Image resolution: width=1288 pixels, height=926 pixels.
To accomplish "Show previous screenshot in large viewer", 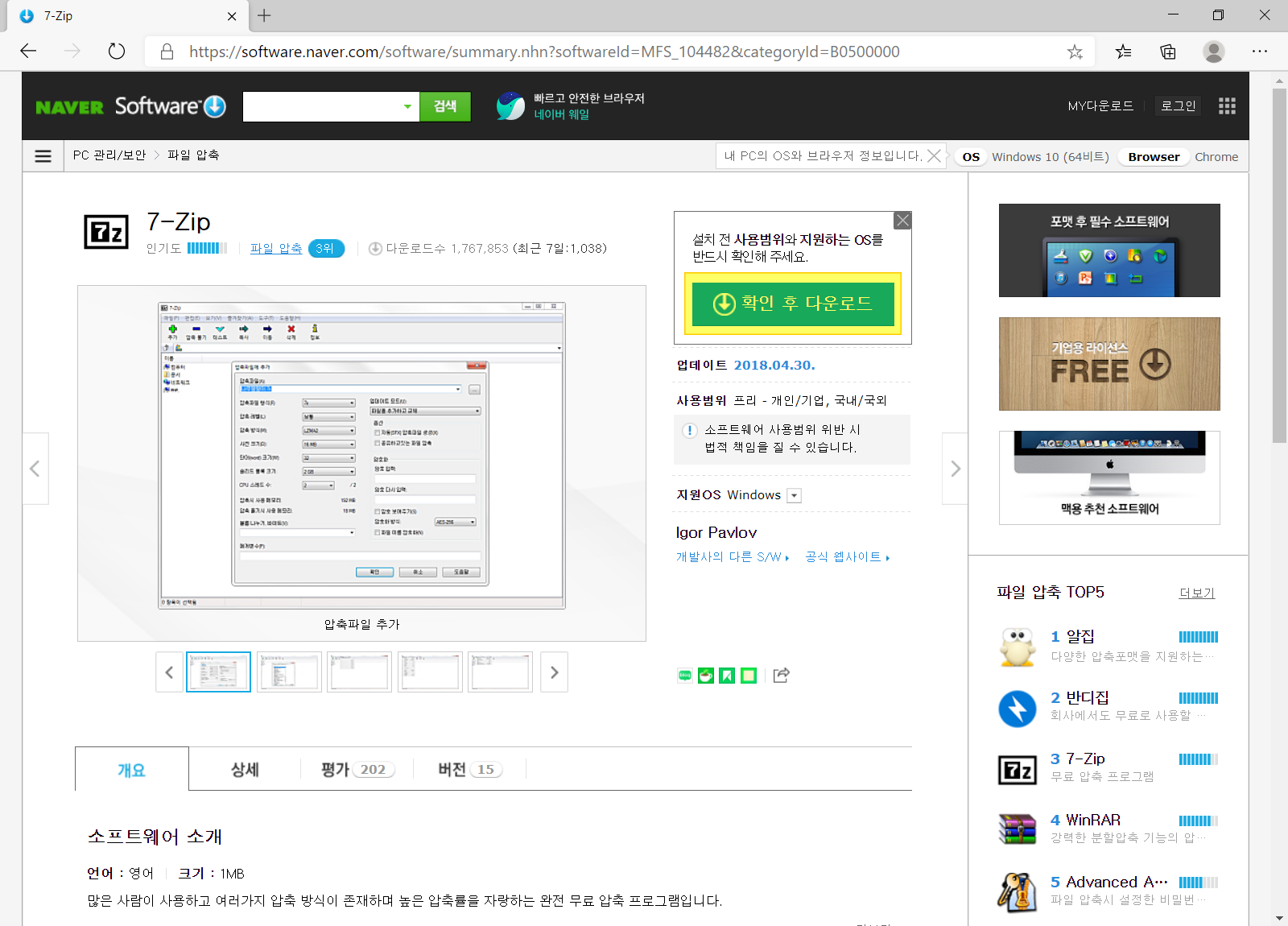I will (35, 469).
